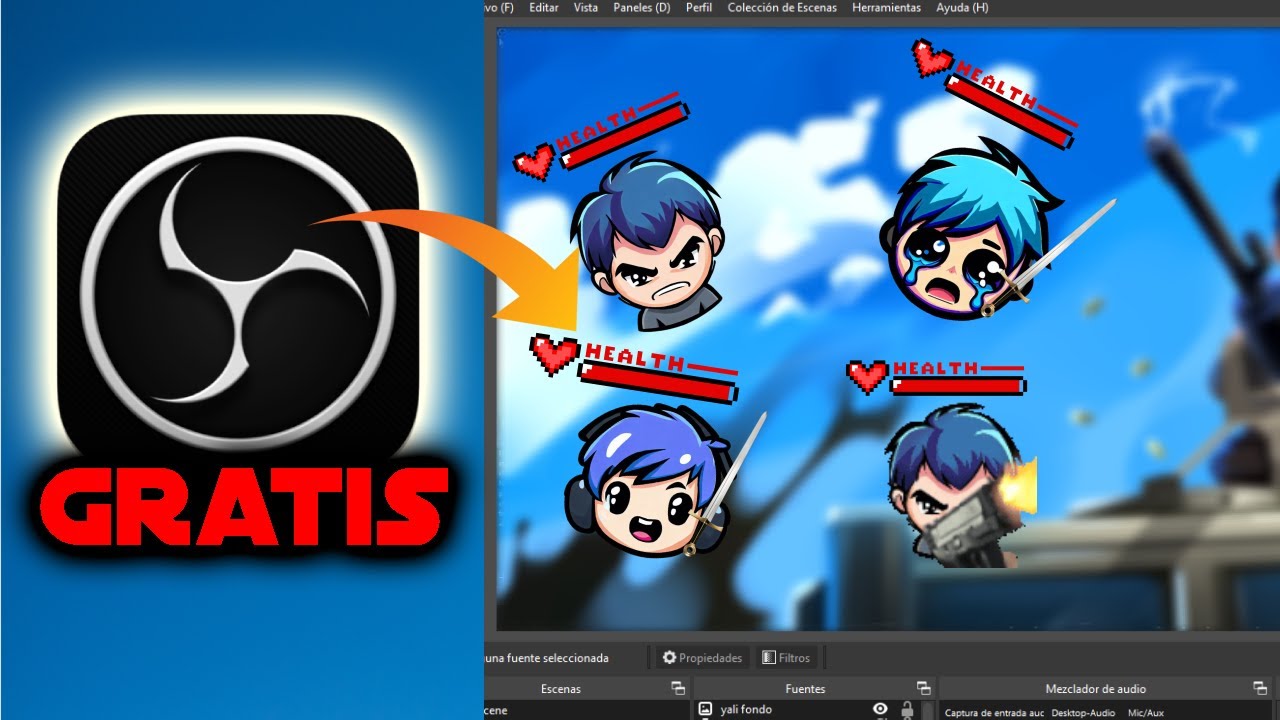Toggle visibility eye of yali fondo source
This screenshot has width=1280, height=720.
point(880,709)
